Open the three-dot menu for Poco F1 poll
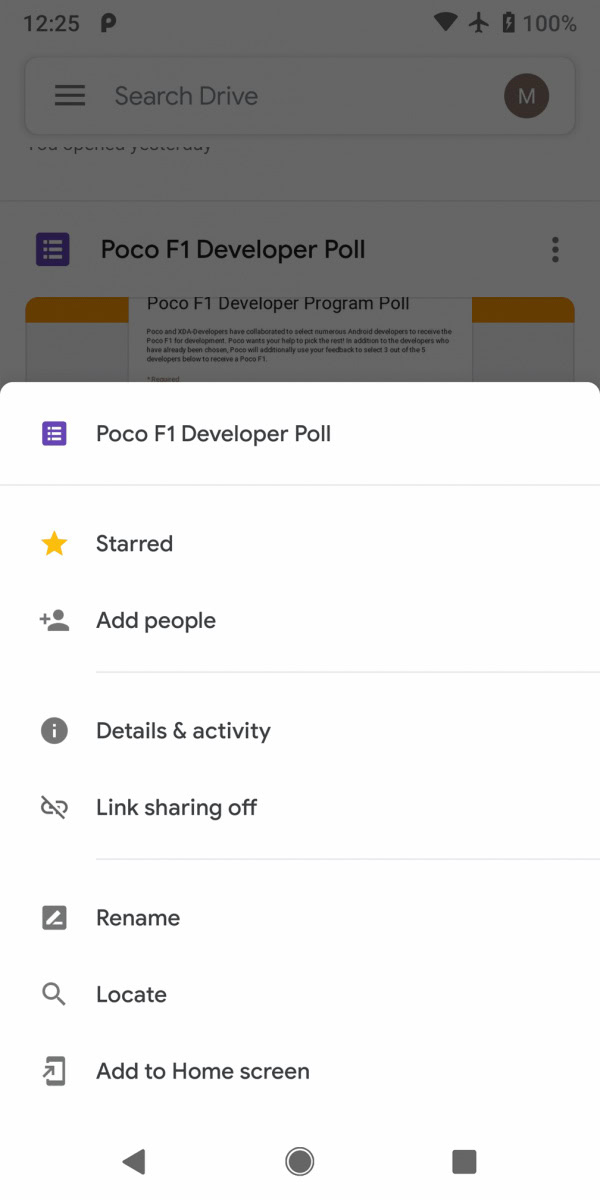This screenshot has width=600, height=1200. click(555, 250)
